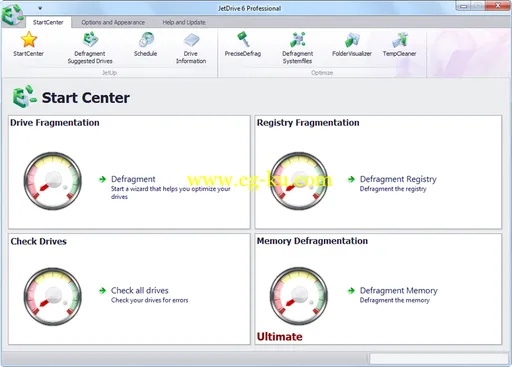Open quick access toolbar dropdown arrow
The image size is (512, 367).
40,8
